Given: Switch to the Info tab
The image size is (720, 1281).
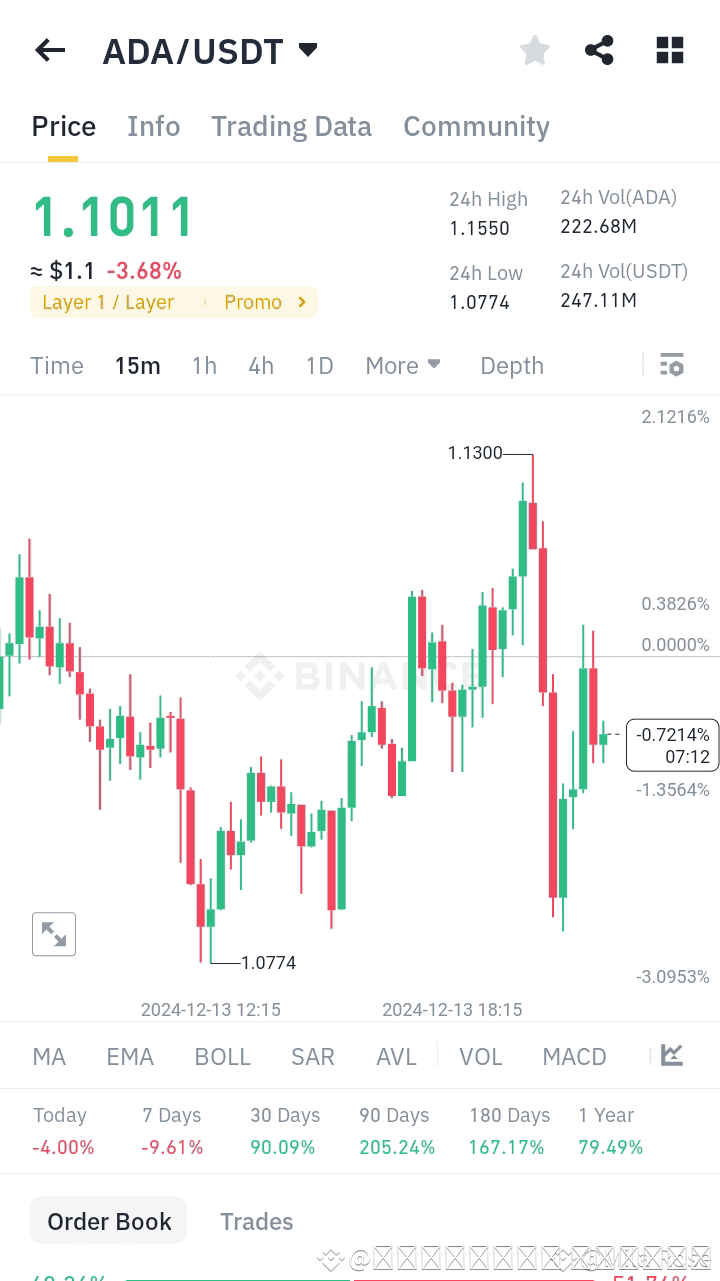Looking at the screenshot, I should pos(153,126).
